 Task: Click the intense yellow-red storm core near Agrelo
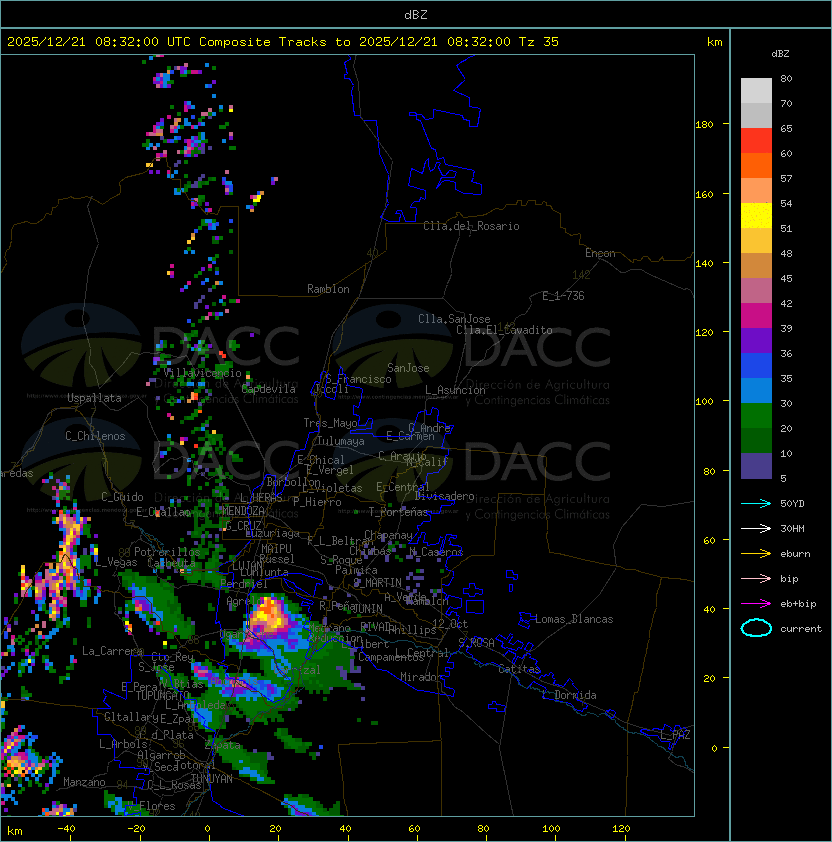(x=269, y=615)
